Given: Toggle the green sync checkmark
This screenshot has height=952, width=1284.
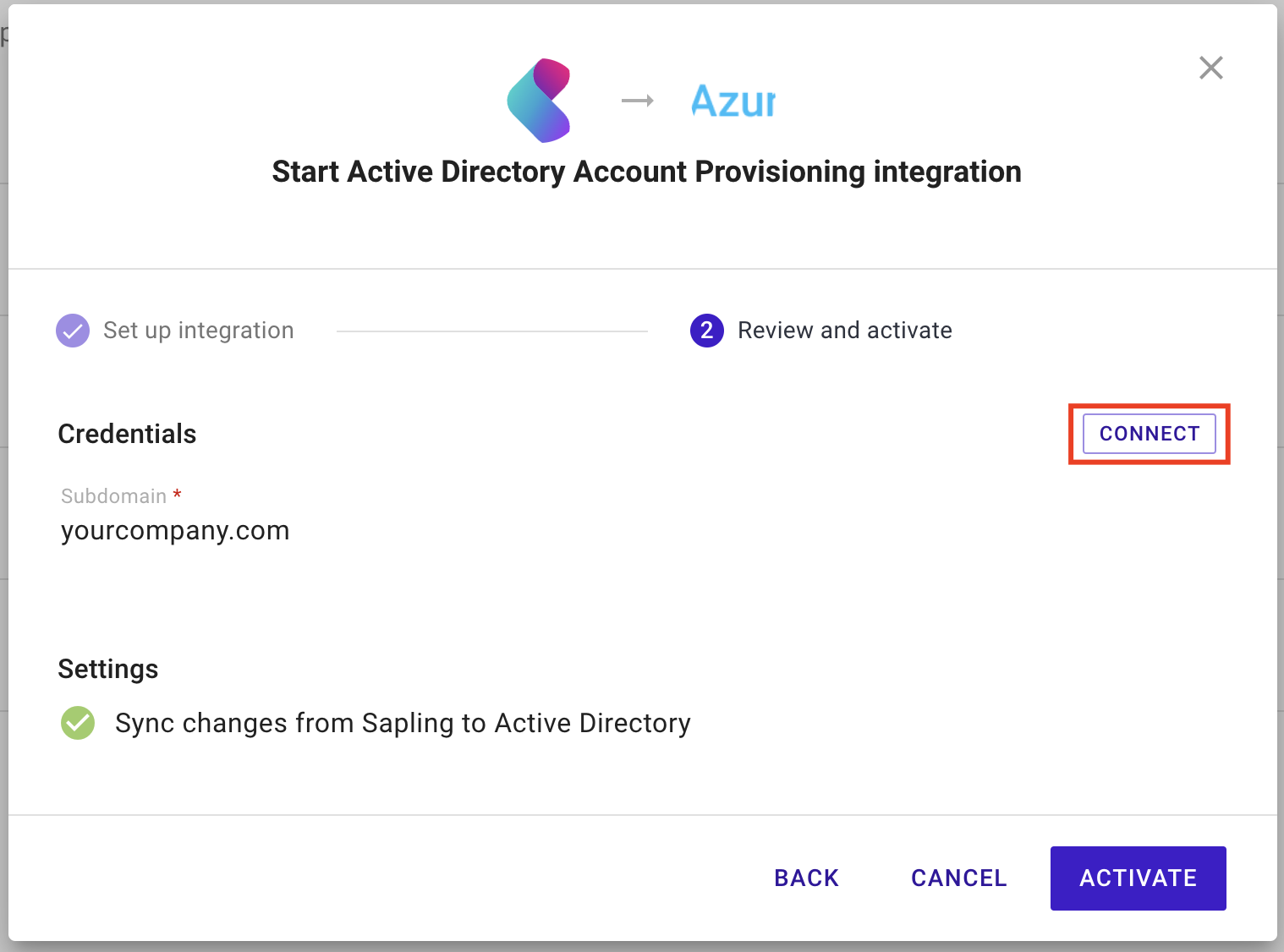Looking at the screenshot, I should (78, 723).
